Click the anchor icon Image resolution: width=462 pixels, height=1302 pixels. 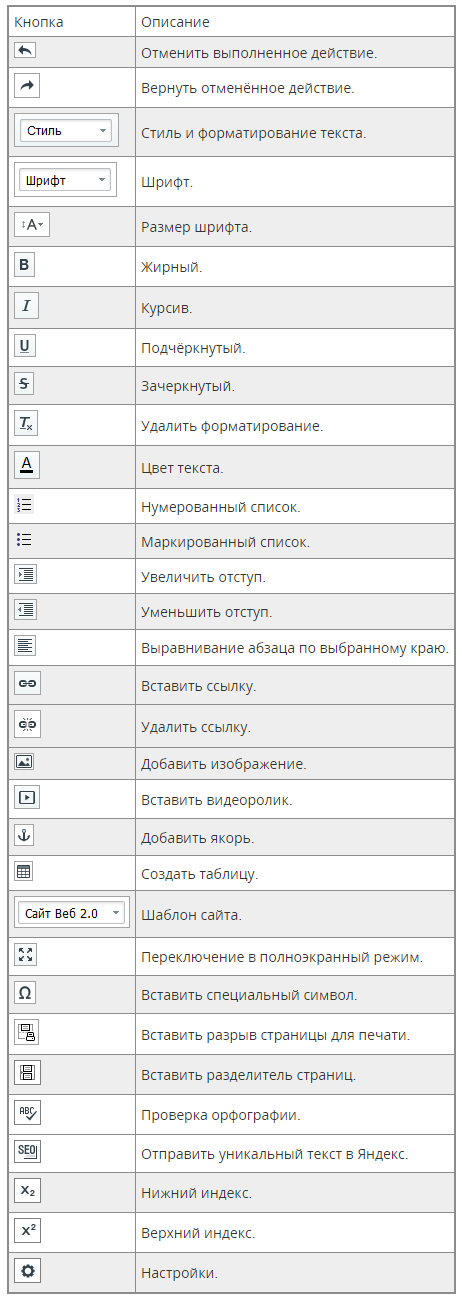[x=26, y=836]
